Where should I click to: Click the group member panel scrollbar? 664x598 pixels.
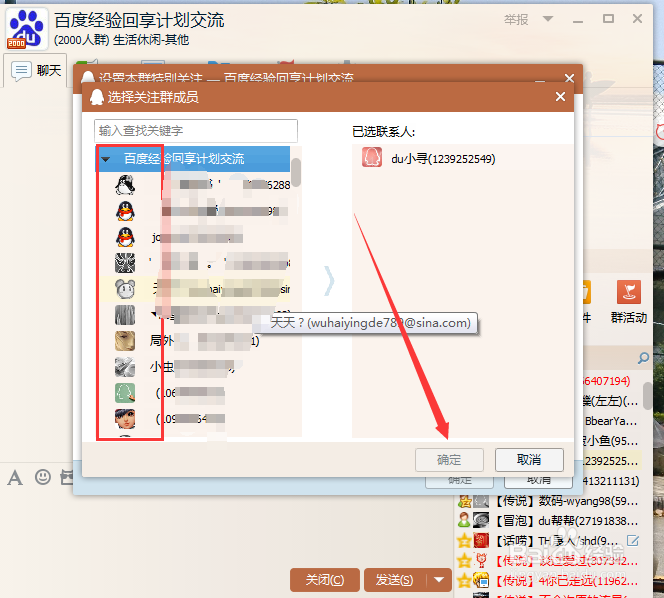coord(647,396)
